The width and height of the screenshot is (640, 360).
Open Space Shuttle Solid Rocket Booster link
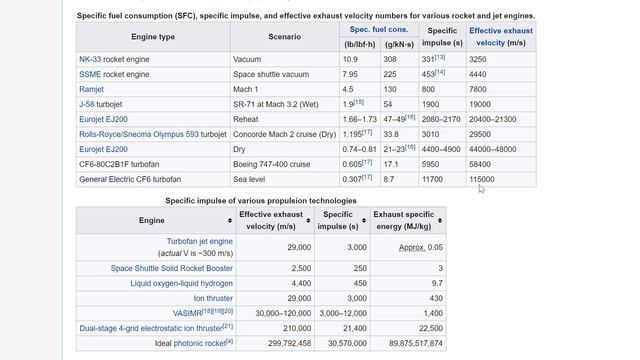pyautogui.click(x=171, y=268)
